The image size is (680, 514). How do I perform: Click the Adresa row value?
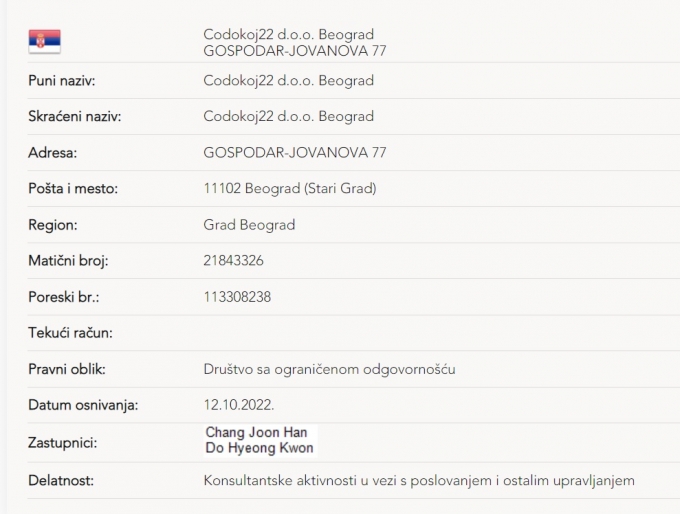[294, 153]
